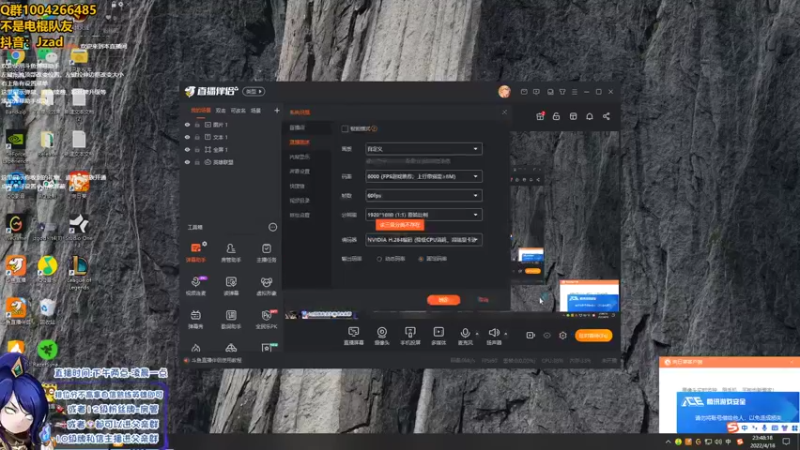Click the padlock icon above the preview

[x=556, y=116]
